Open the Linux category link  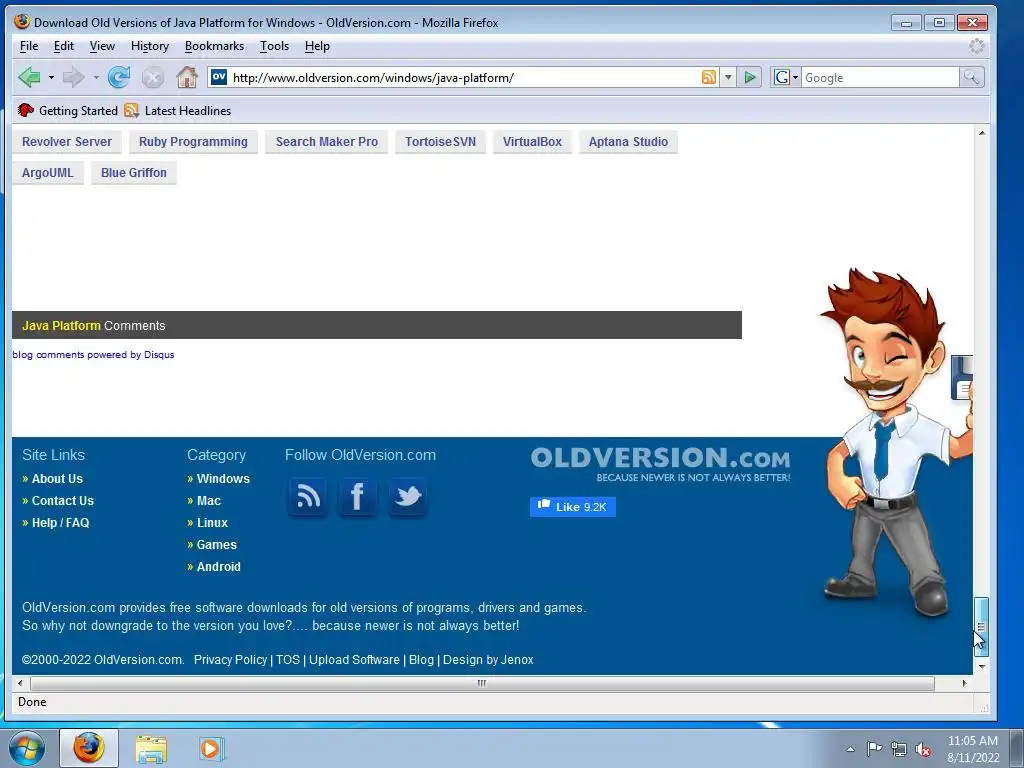tap(212, 522)
